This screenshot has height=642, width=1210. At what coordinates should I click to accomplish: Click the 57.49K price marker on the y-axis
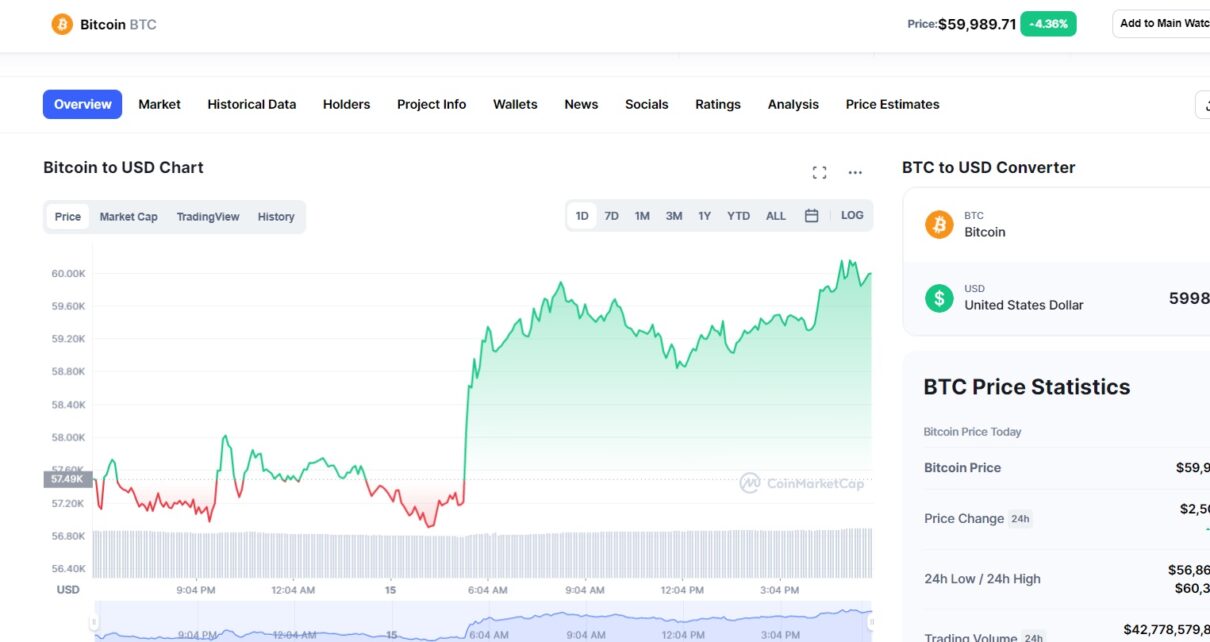click(68, 479)
